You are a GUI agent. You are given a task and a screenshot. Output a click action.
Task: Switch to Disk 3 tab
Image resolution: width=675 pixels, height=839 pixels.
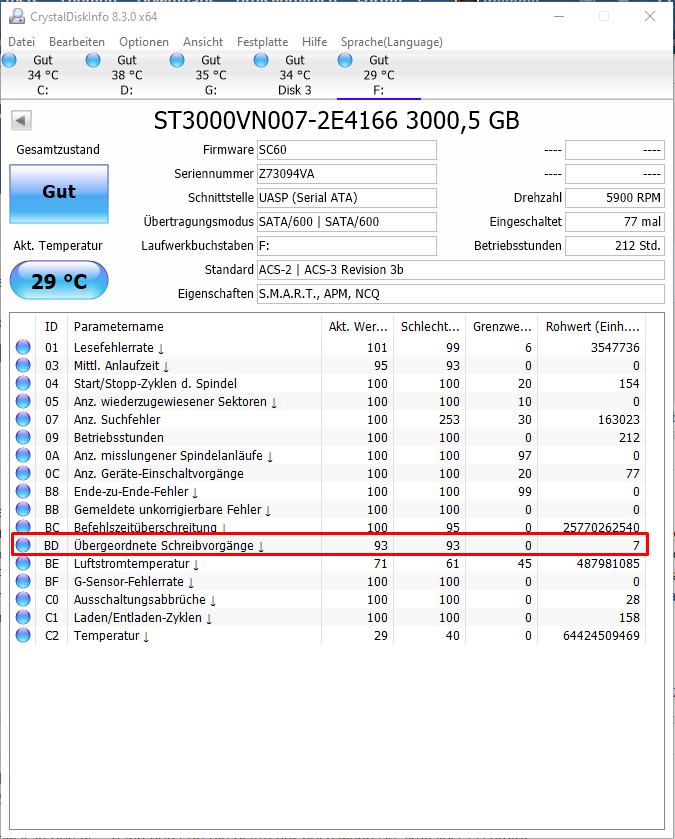tap(295, 75)
